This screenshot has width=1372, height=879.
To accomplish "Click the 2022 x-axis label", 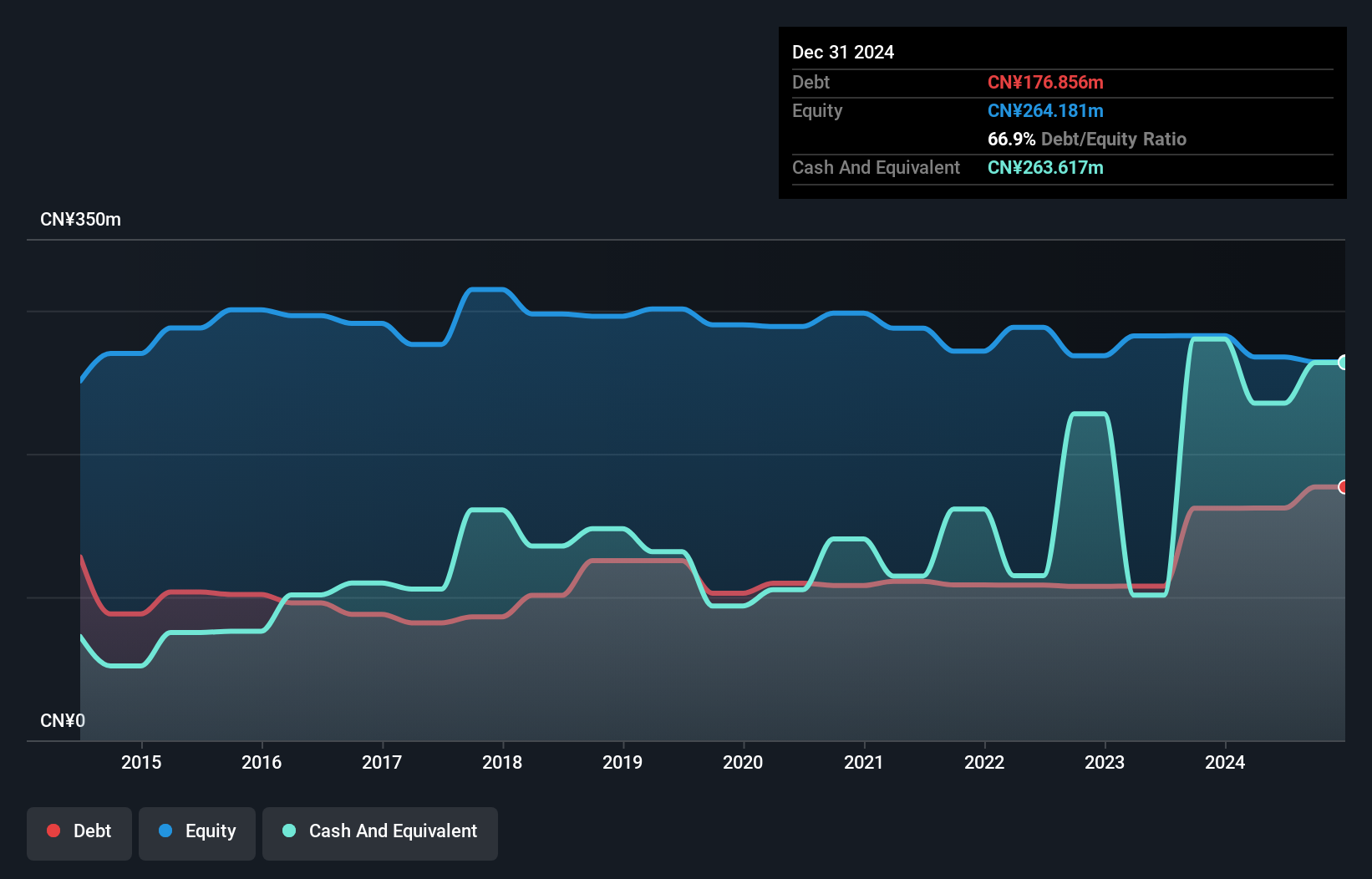I will (x=984, y=762).
